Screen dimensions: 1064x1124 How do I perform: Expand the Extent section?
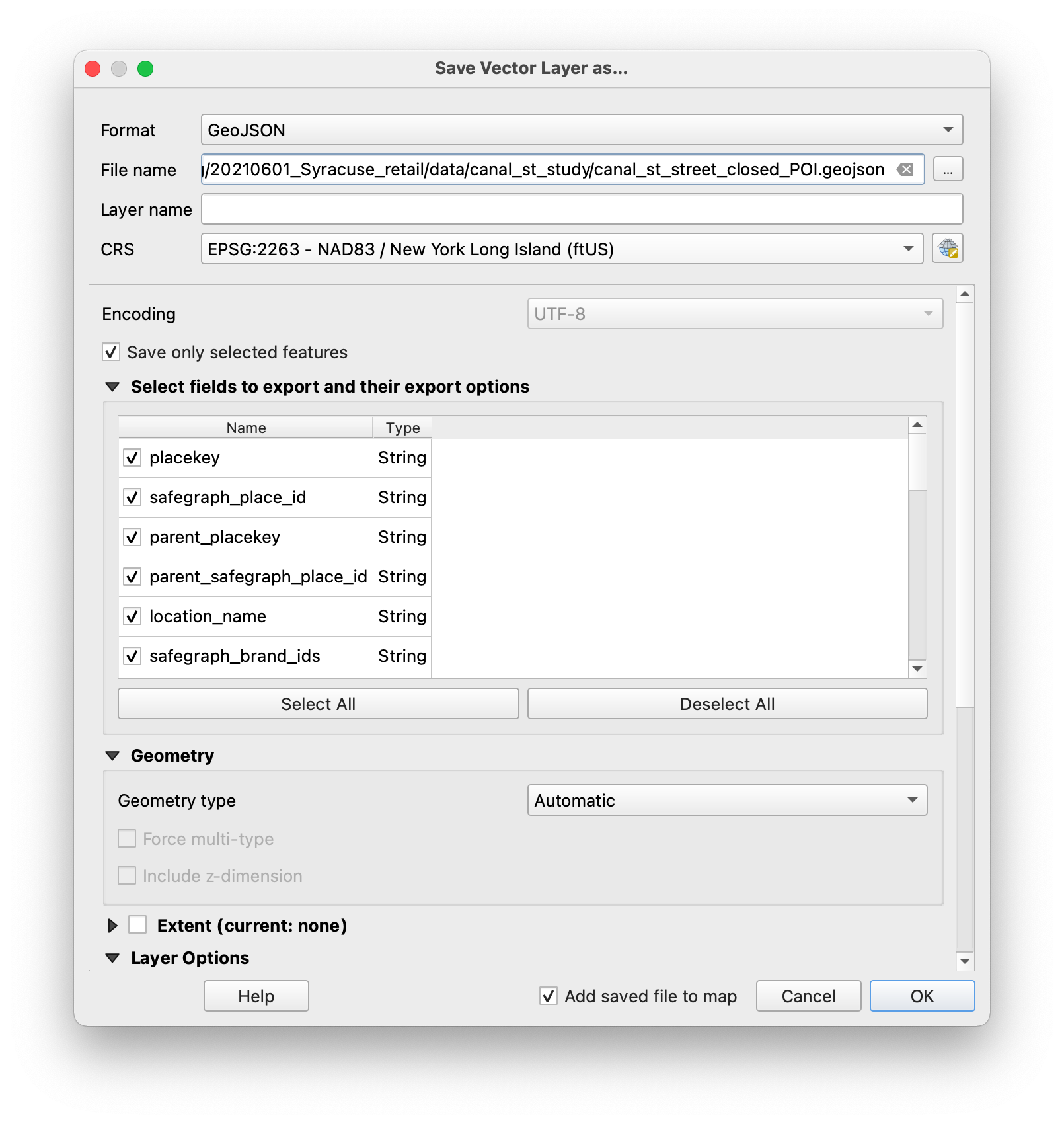coord(113,926)
